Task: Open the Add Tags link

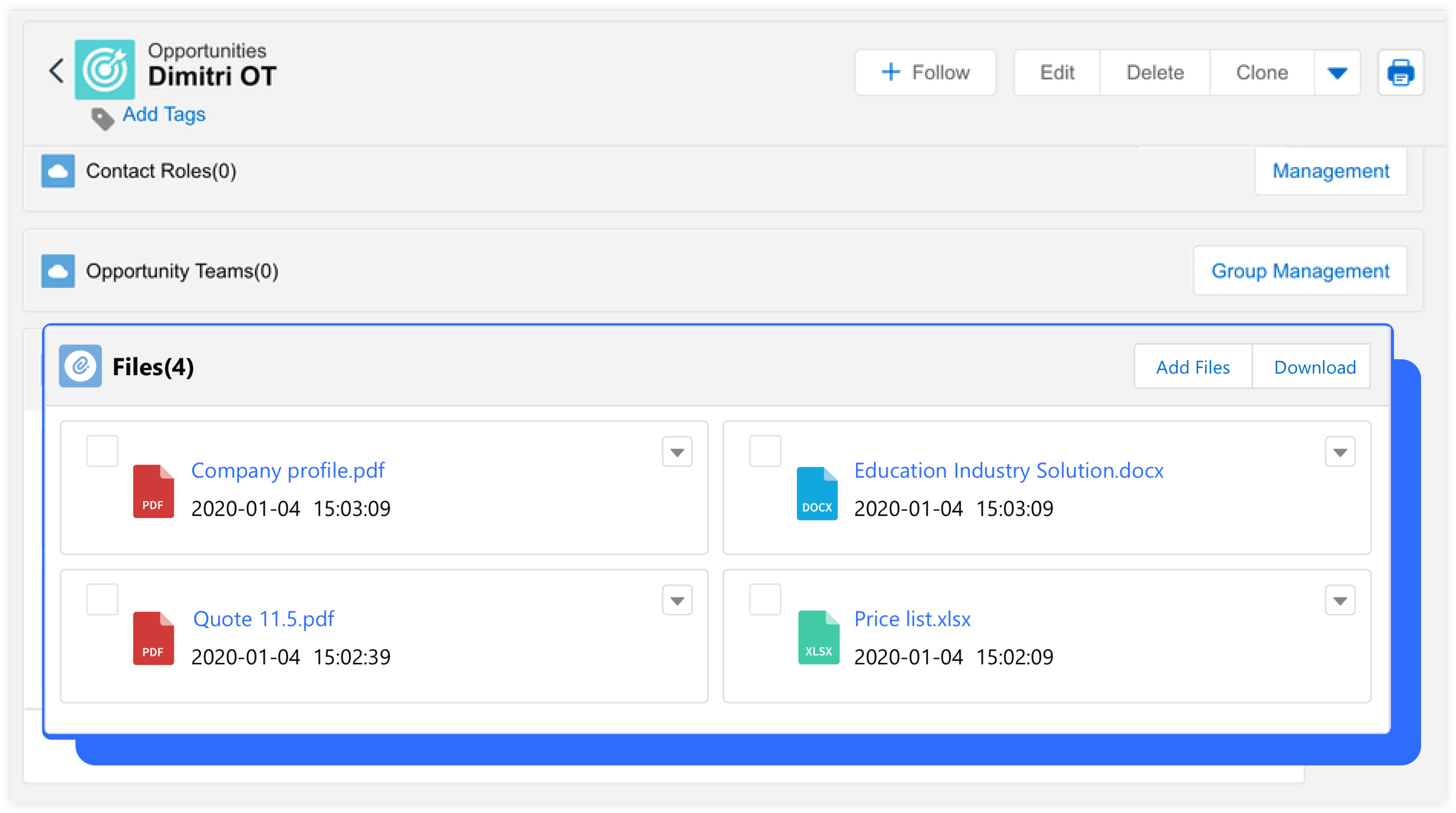Action: click(164, 114)
